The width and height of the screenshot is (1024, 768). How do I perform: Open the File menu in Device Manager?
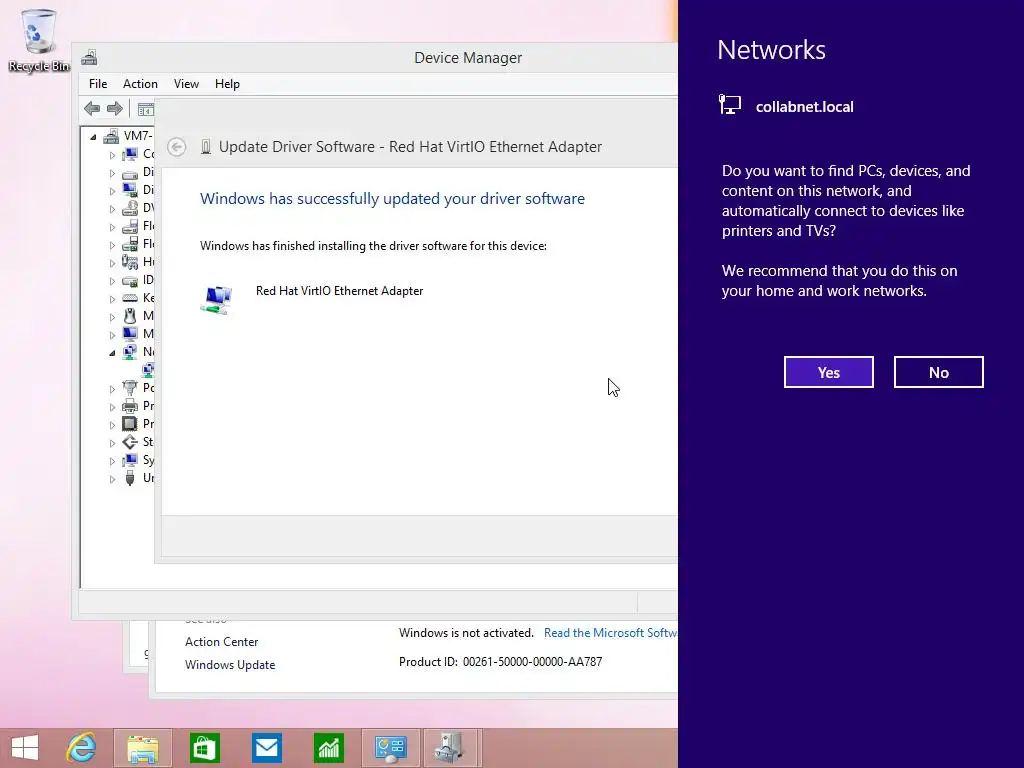click(x=98, y=84)
